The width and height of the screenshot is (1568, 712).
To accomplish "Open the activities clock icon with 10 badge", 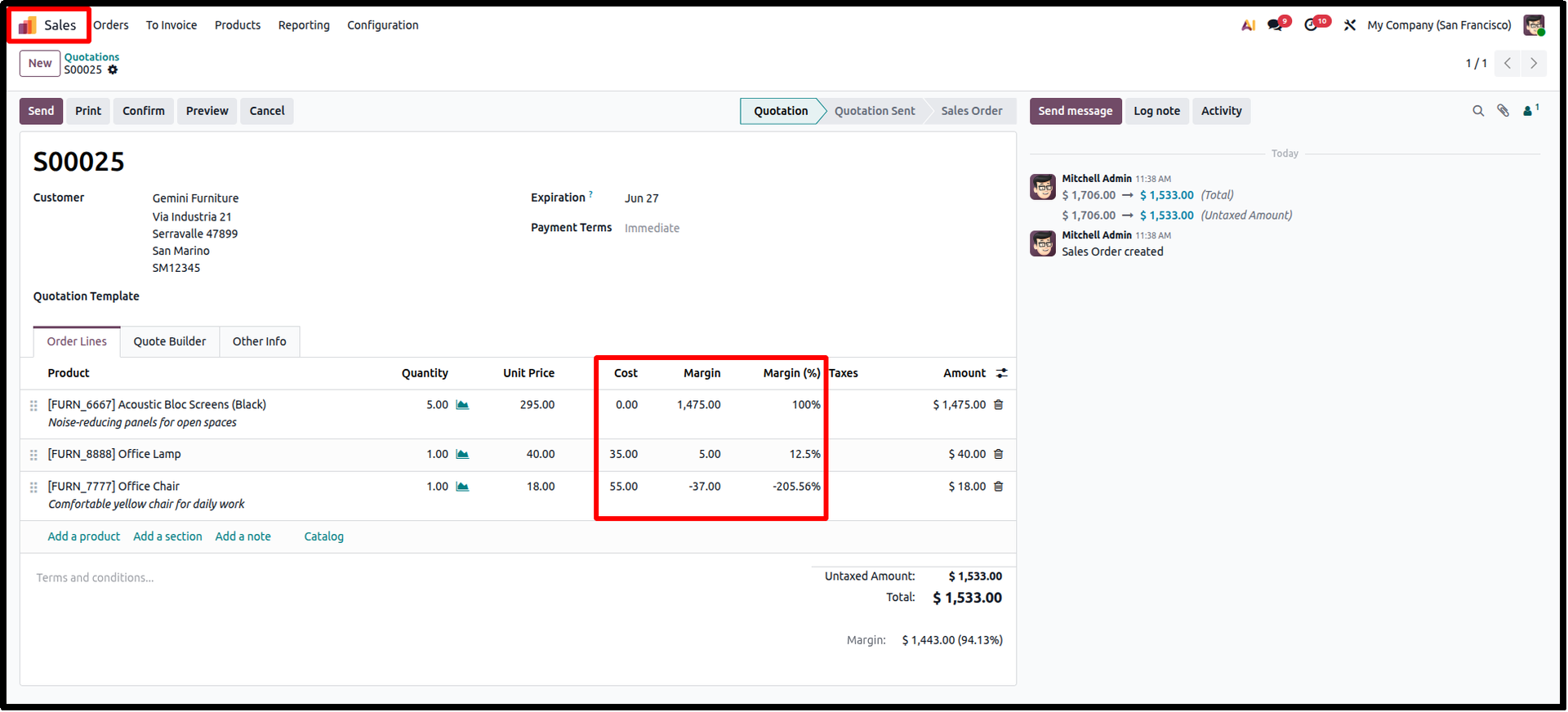I will [x=1311, y=25].
